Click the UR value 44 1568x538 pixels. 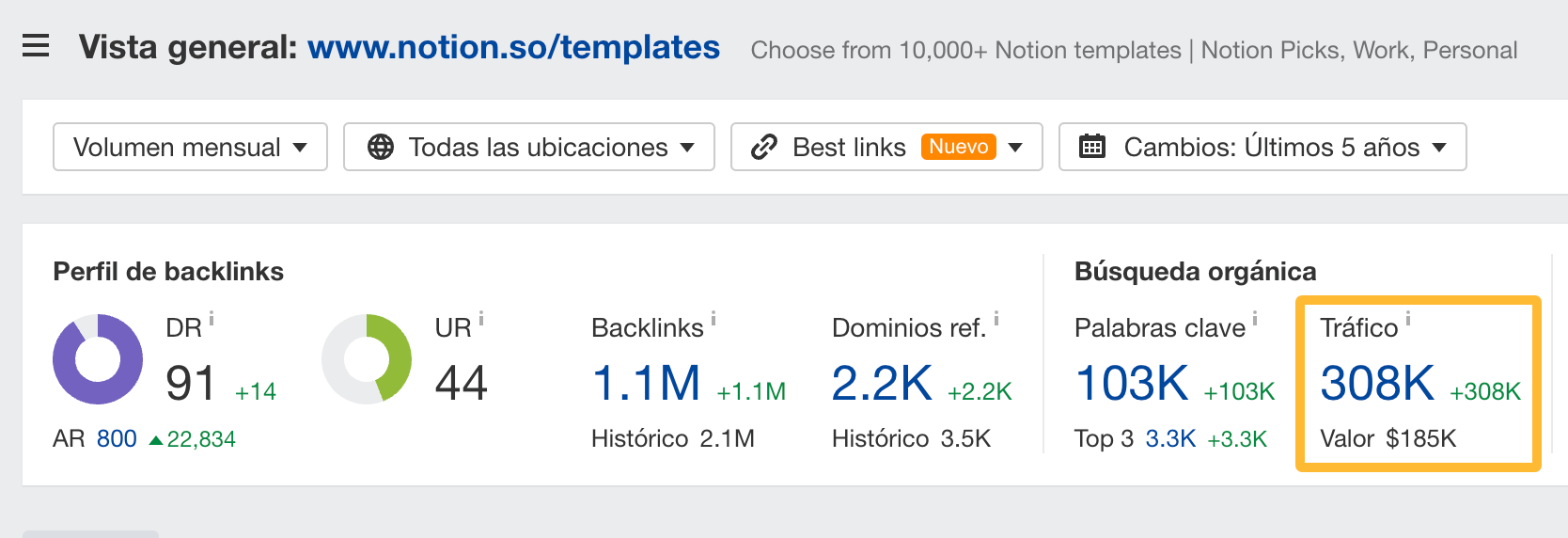(462, 384)
